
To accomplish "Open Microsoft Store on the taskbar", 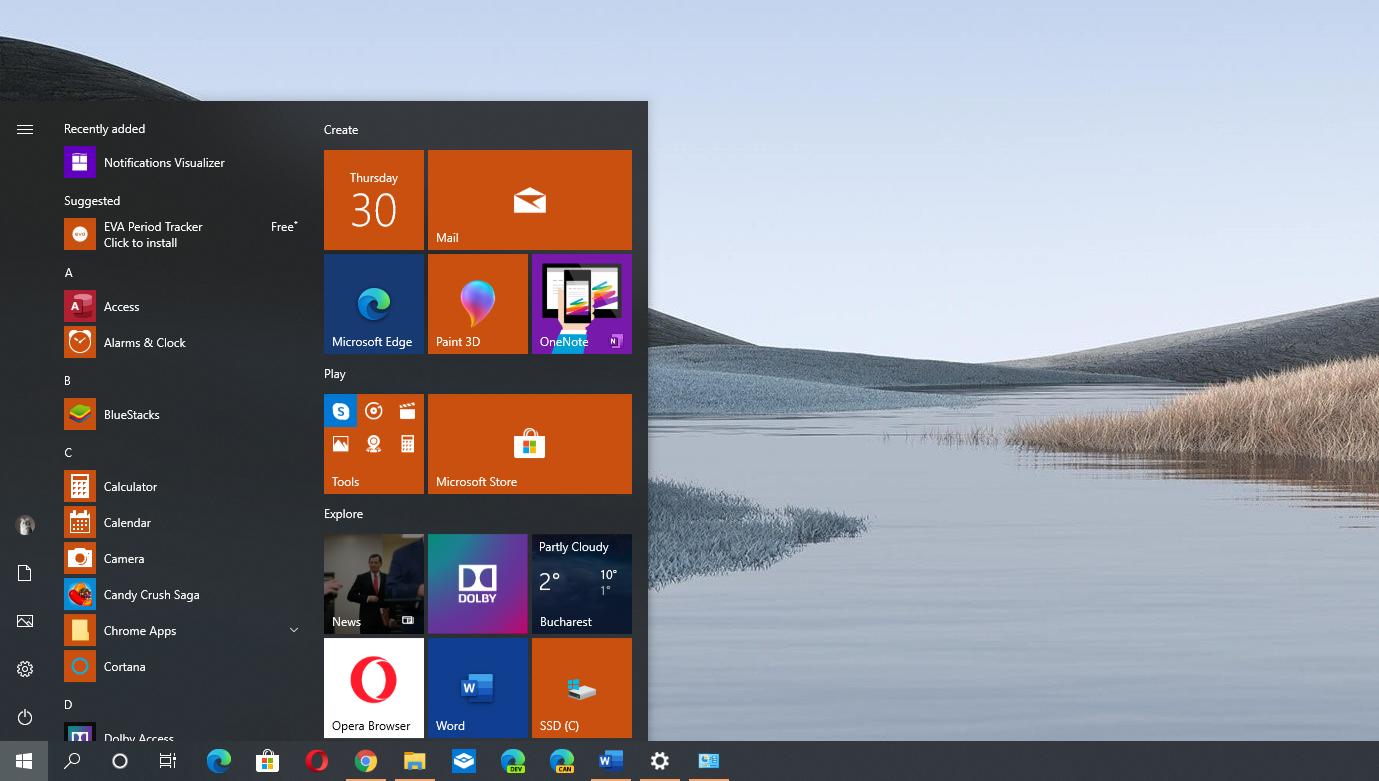I will click(267, 761).
